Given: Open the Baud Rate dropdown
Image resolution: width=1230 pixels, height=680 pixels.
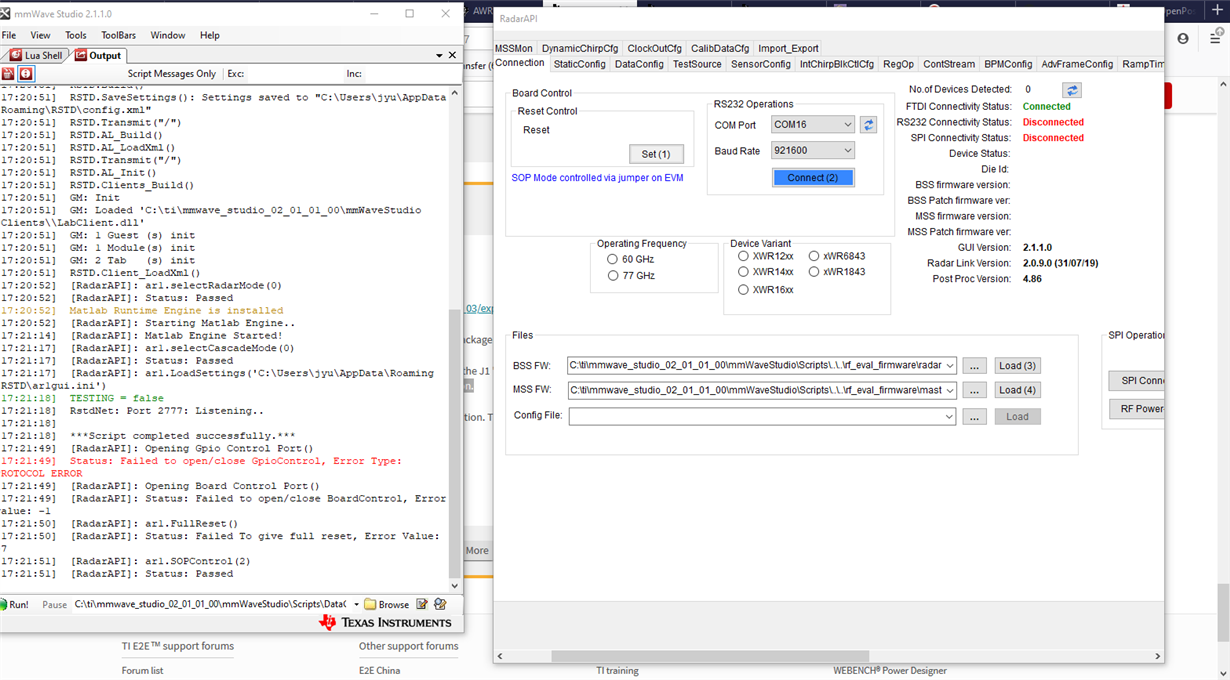Looking at the screenshot, I should tap(847, 151).
